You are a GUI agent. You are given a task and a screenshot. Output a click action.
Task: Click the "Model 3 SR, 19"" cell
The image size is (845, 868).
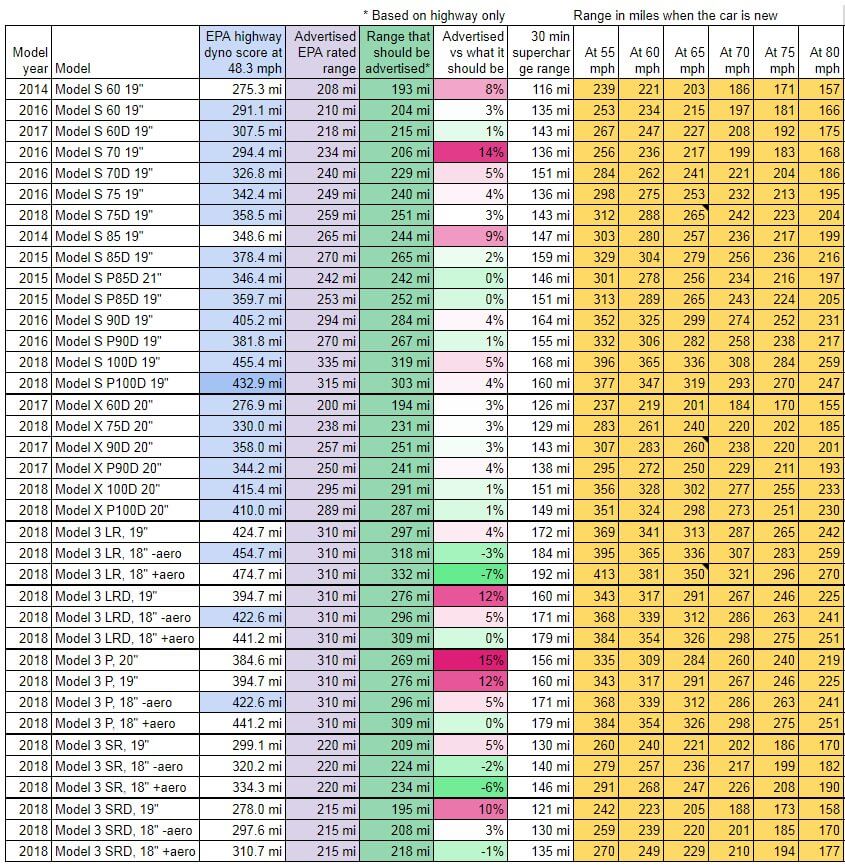pyautogui.click(x=126, y=745)
